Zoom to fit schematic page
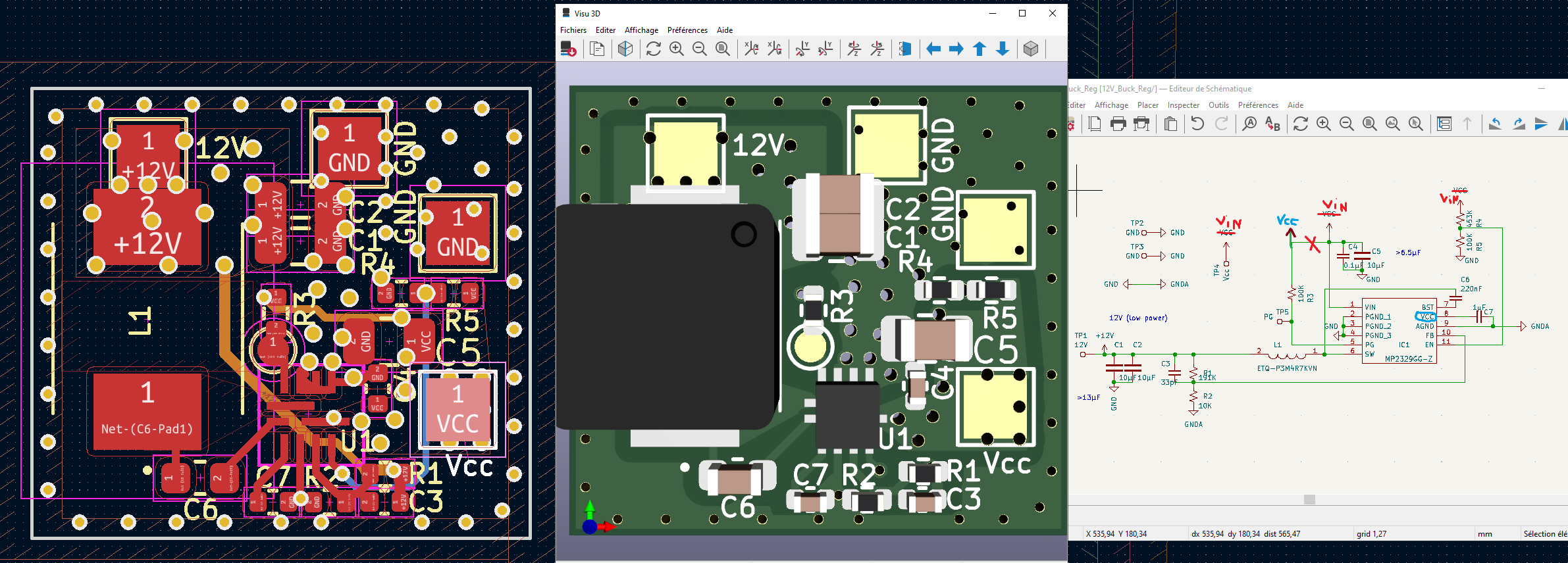 tap(1369, 124)
